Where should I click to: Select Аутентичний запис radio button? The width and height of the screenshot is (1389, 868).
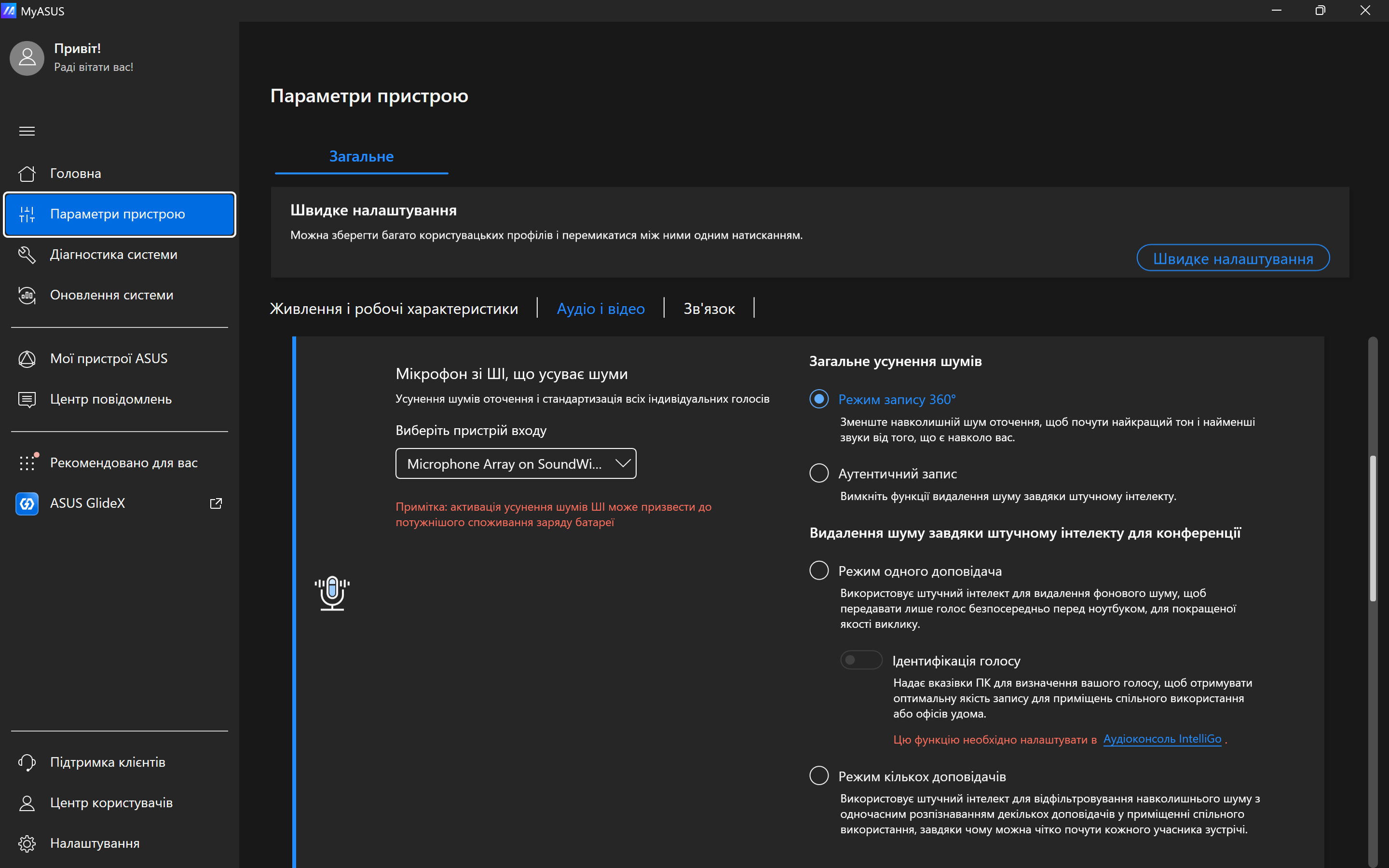[819, 474]
